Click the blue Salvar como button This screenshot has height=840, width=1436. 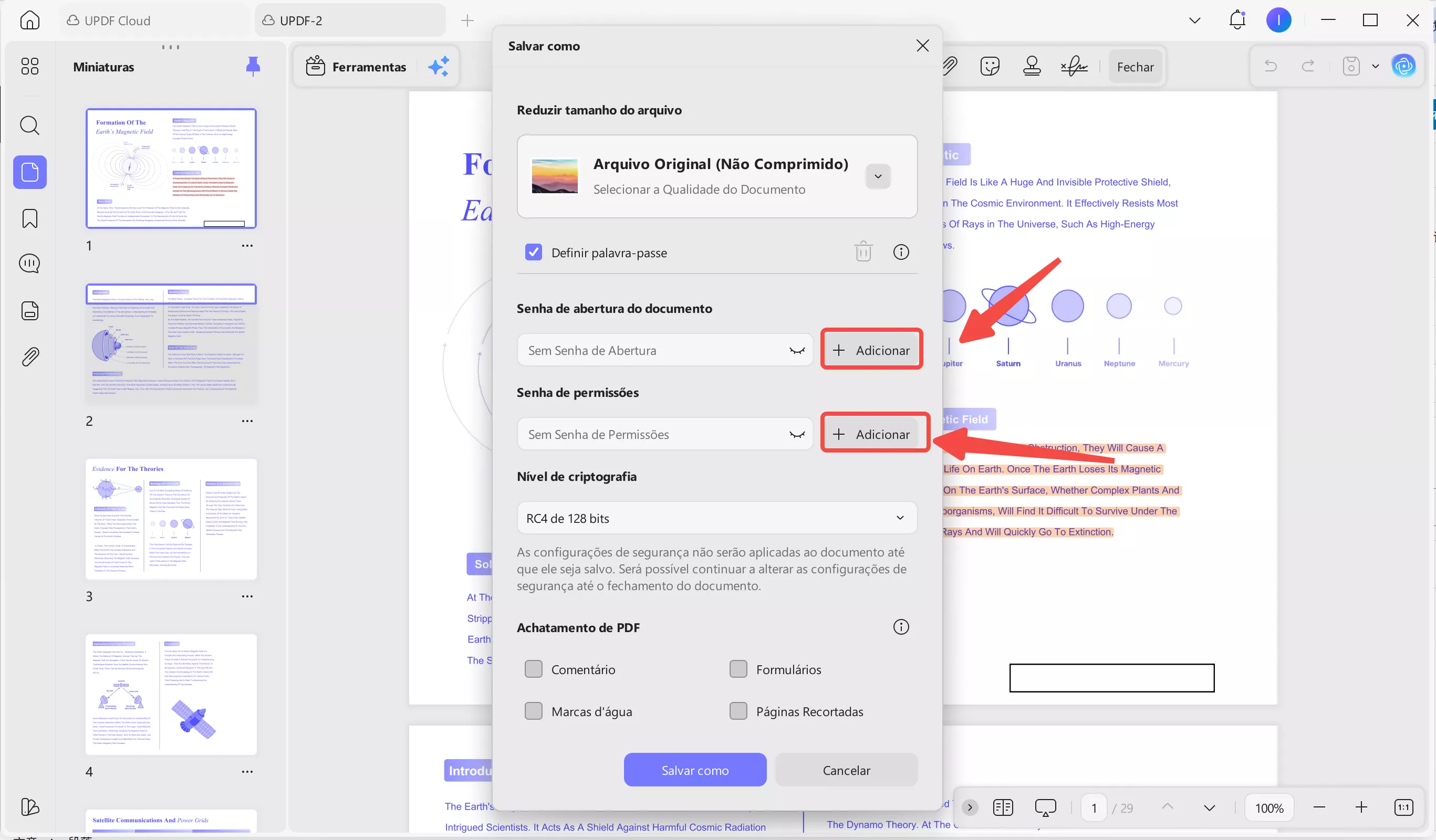point(695,770)
